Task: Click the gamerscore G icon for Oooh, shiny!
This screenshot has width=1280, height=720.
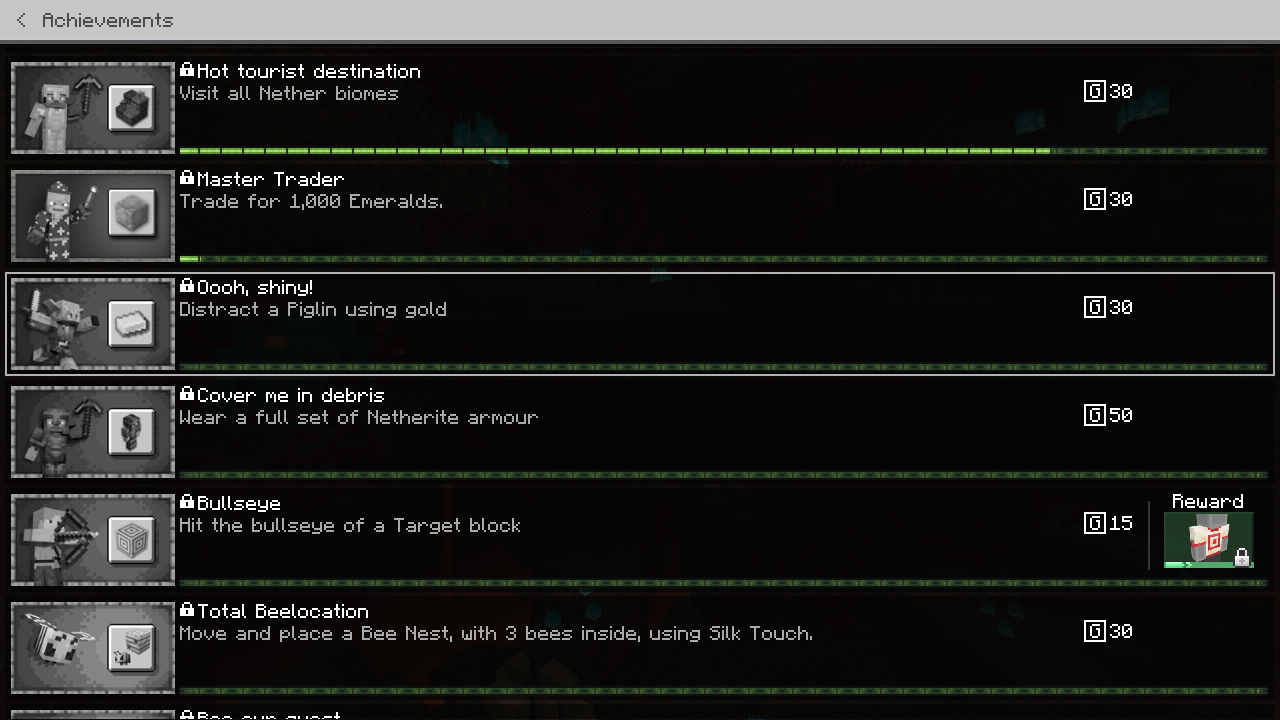Action: (1095, 307)
